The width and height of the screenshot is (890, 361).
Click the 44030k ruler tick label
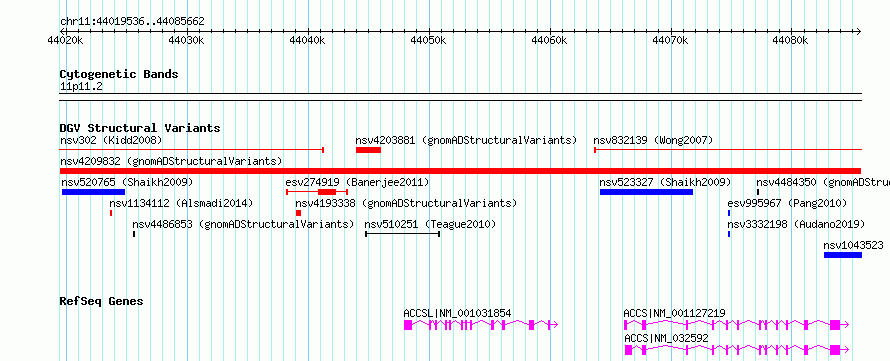pyautogui.click(x=187, y=41)
